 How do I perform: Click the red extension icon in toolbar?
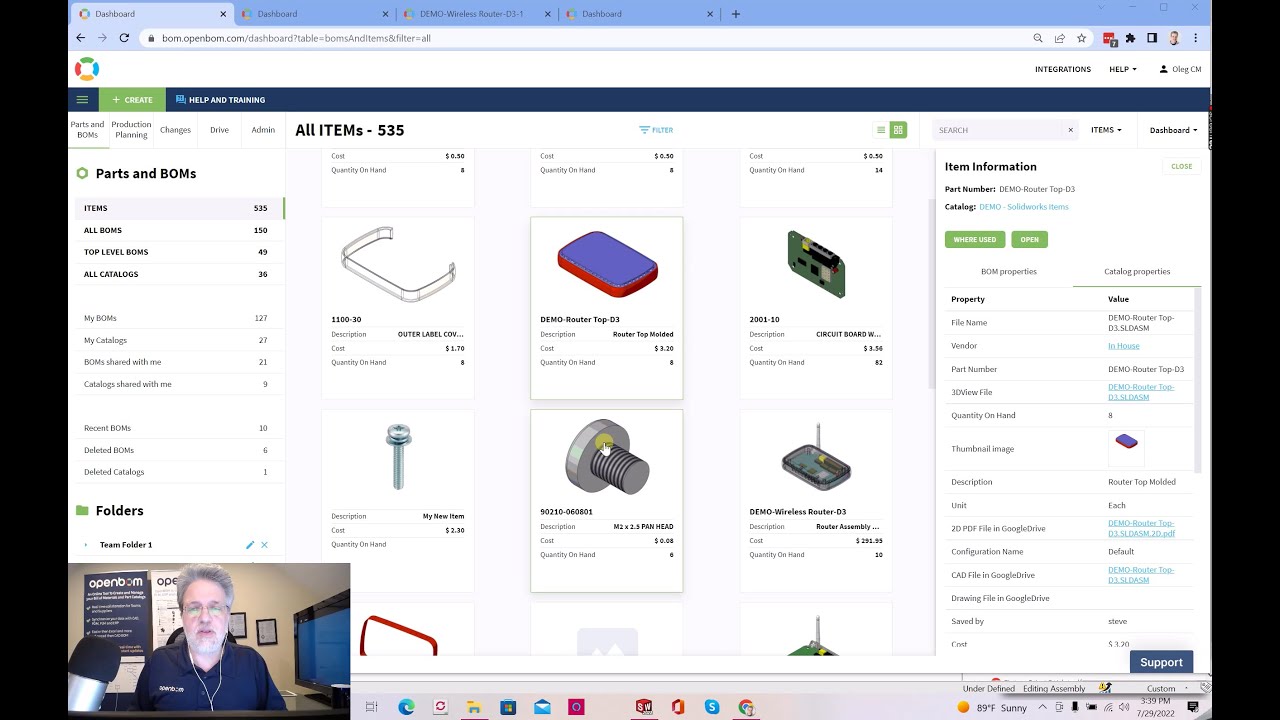click(x=1109, y=38)
